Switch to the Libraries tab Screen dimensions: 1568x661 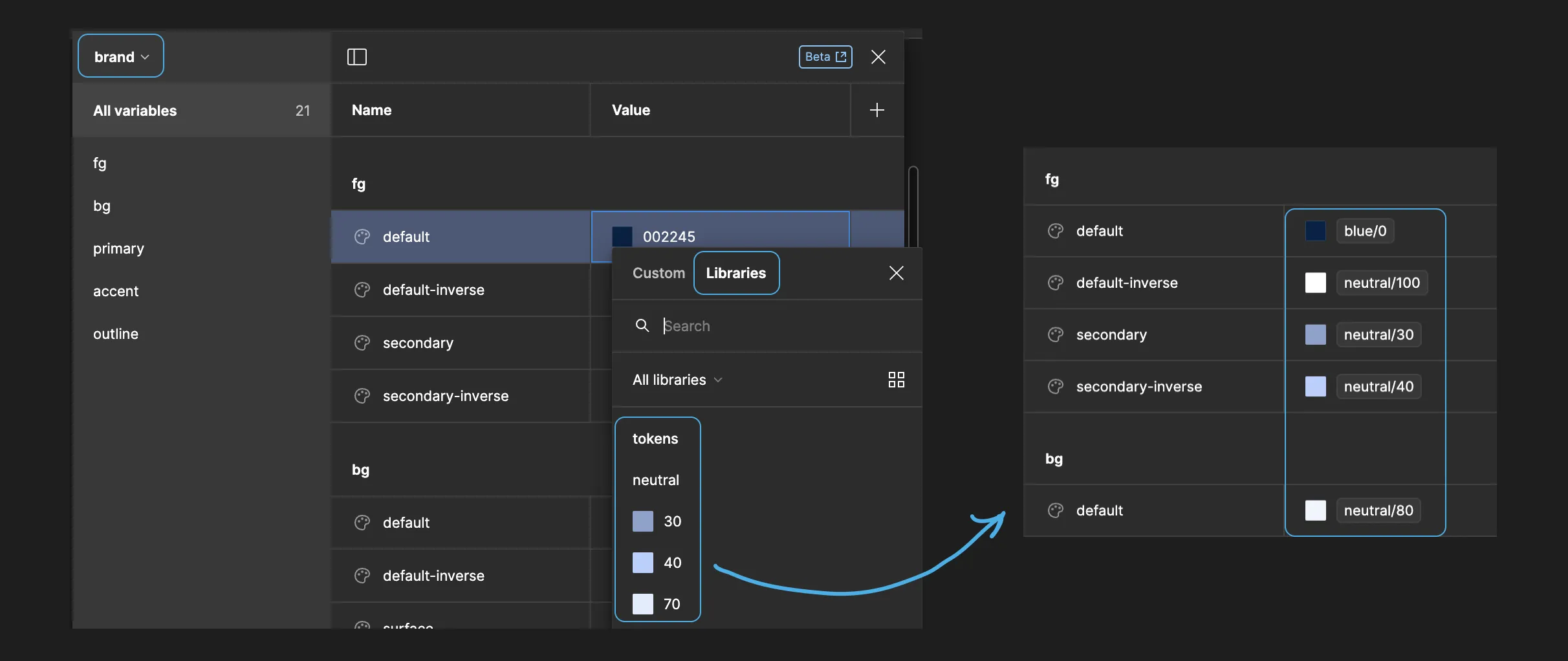coord(735,273)
